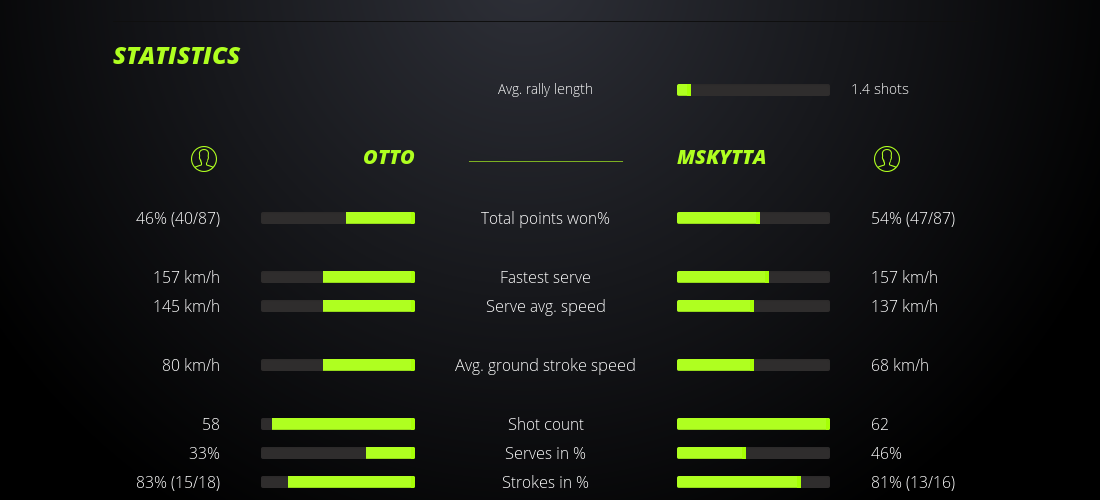Click the 1.4 shots value
This screenshot has width=1100, height=500.
pyautogui.click(x=880, y=89)
